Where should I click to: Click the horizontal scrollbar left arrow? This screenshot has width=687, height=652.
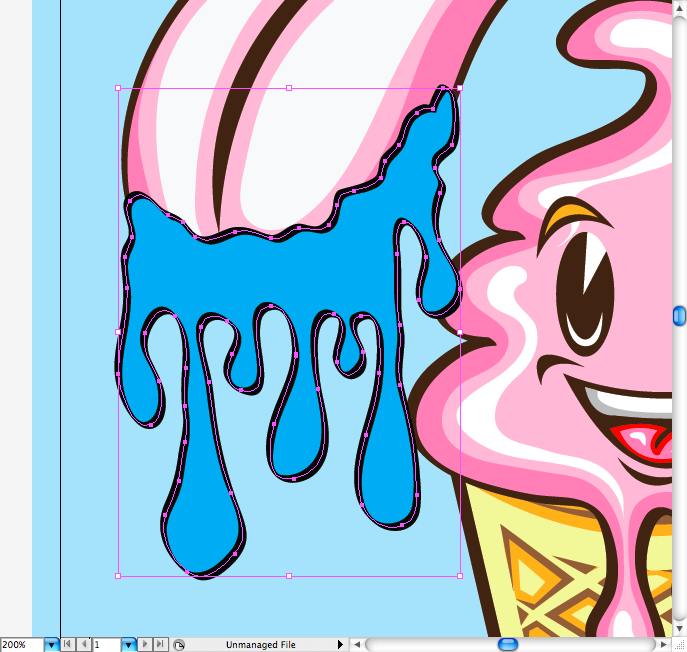point(358,645)
